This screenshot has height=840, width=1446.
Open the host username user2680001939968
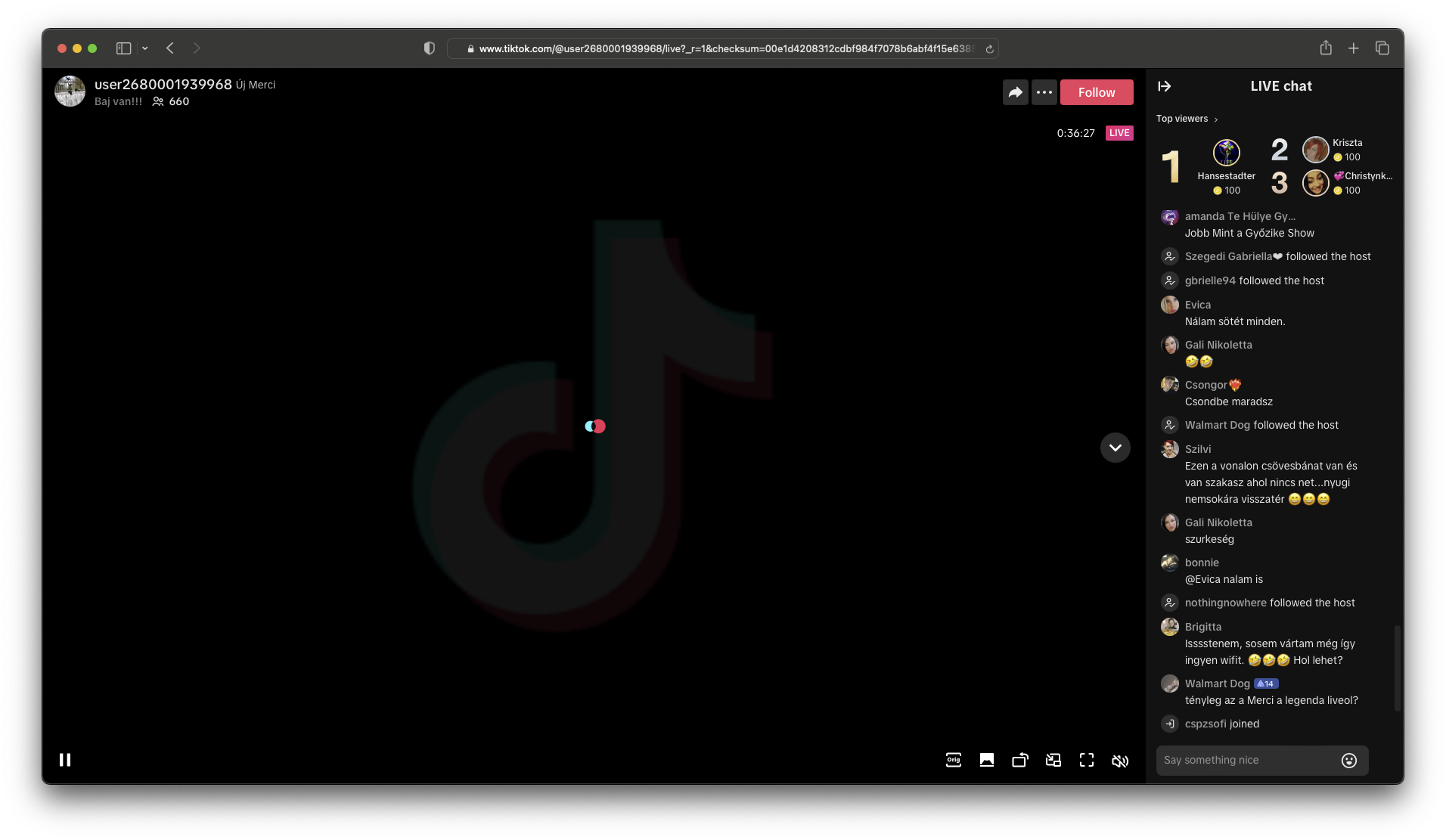[163, 85]
